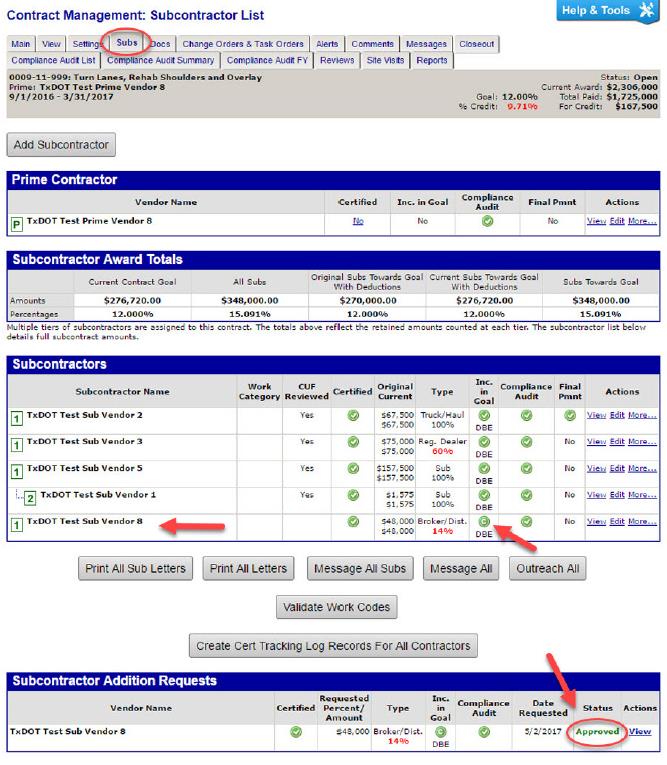
Task: Click Inc. in Goal icon for Sub Vendor 8
Action: pos(484,522)
